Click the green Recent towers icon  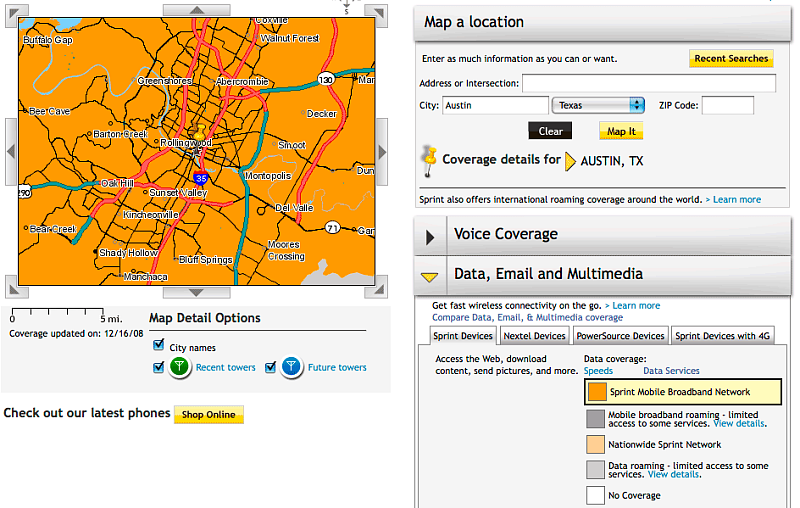coord(179,366)
